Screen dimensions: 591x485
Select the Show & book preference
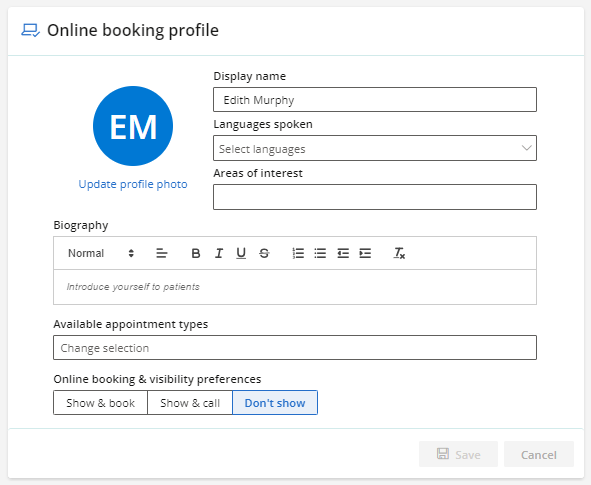tap(100, 403)
